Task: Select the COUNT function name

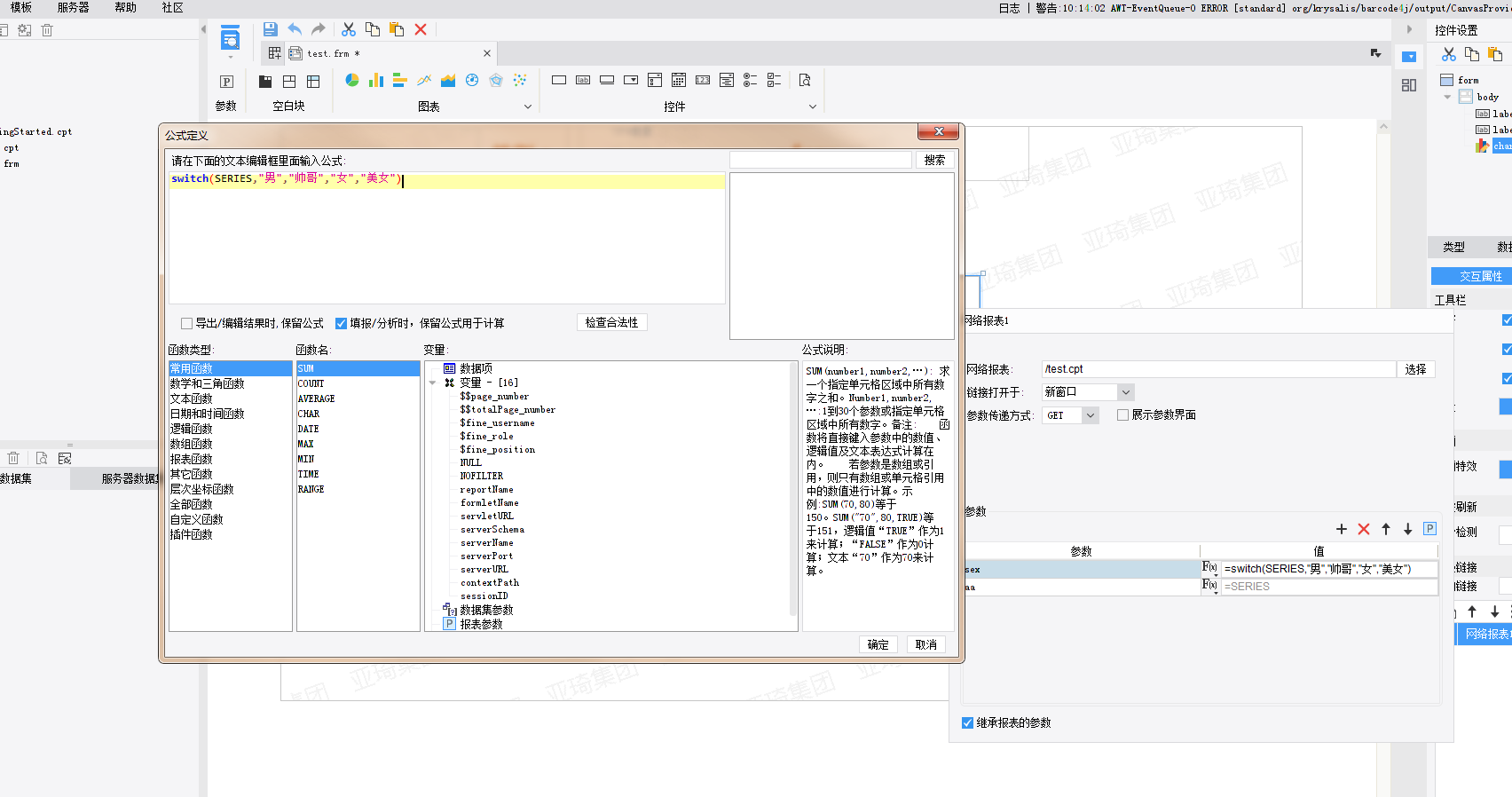Action: pyautogui.click(x=311, y=383)
